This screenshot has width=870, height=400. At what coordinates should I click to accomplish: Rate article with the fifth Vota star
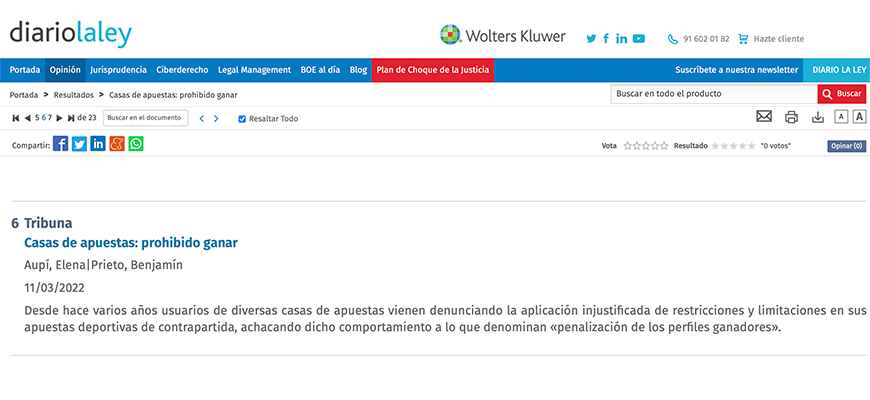[x=664, y=146]
